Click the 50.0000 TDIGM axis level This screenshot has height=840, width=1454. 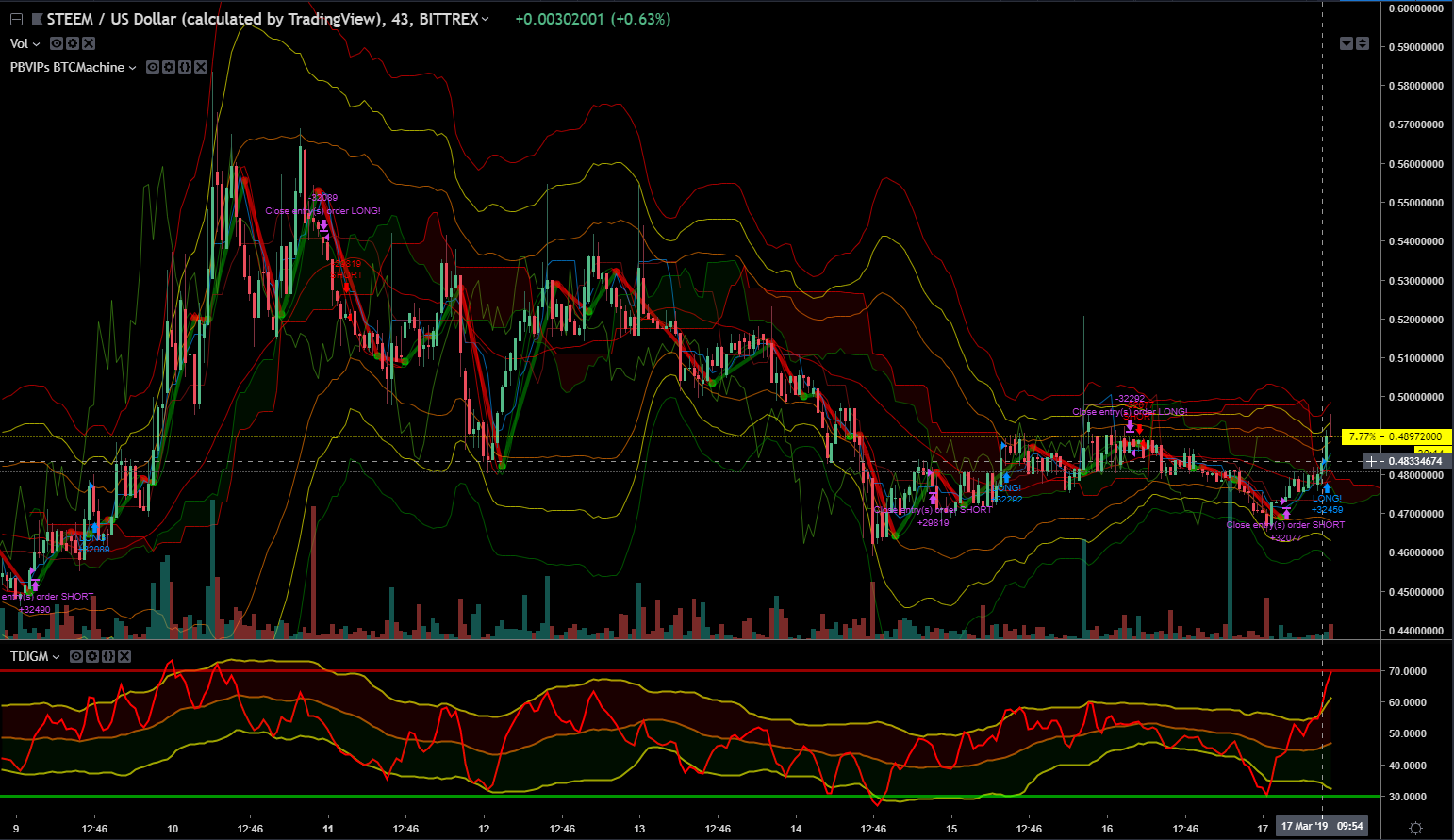point(1407,733)
